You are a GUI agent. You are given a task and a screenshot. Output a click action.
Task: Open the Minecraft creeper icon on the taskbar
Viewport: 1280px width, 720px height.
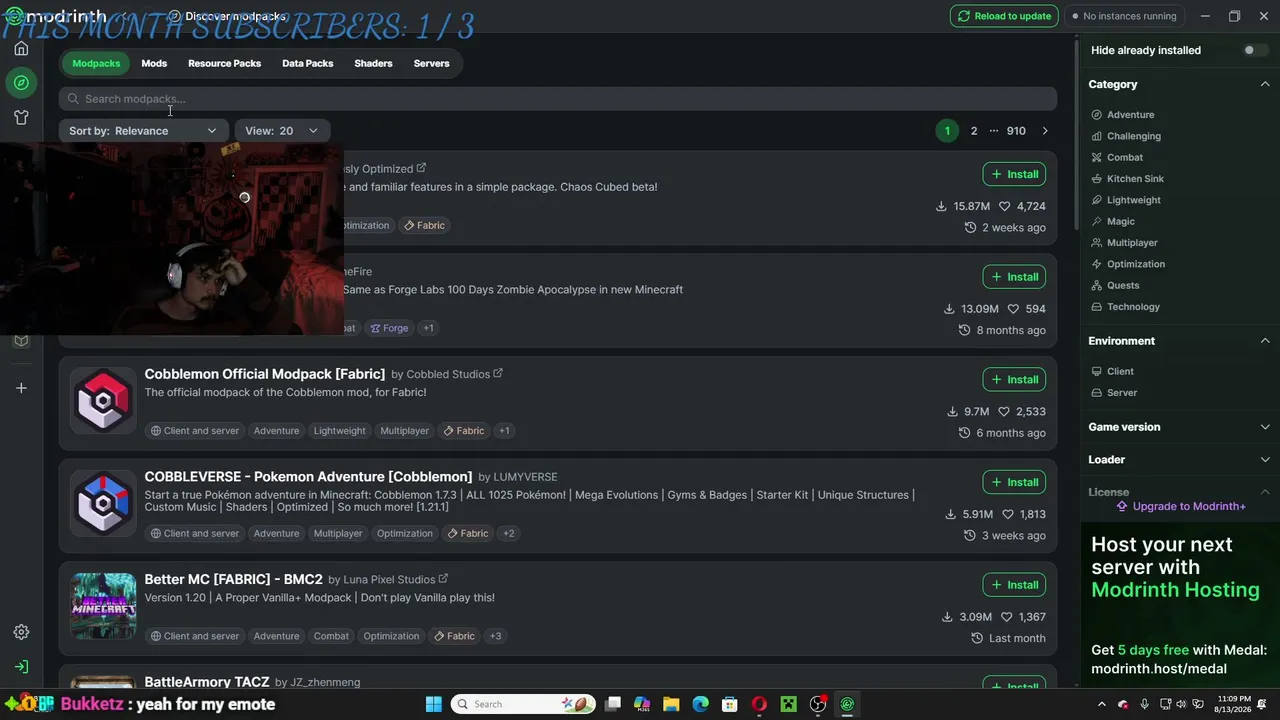coord(788,704)
